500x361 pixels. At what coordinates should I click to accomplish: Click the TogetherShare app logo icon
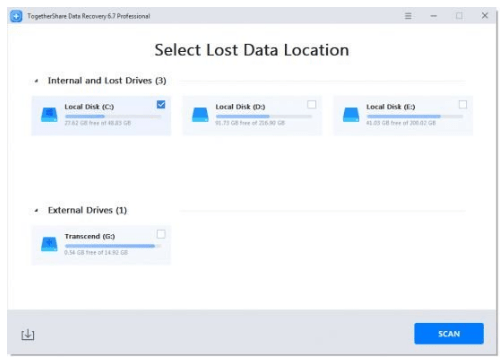coord(16,16)
